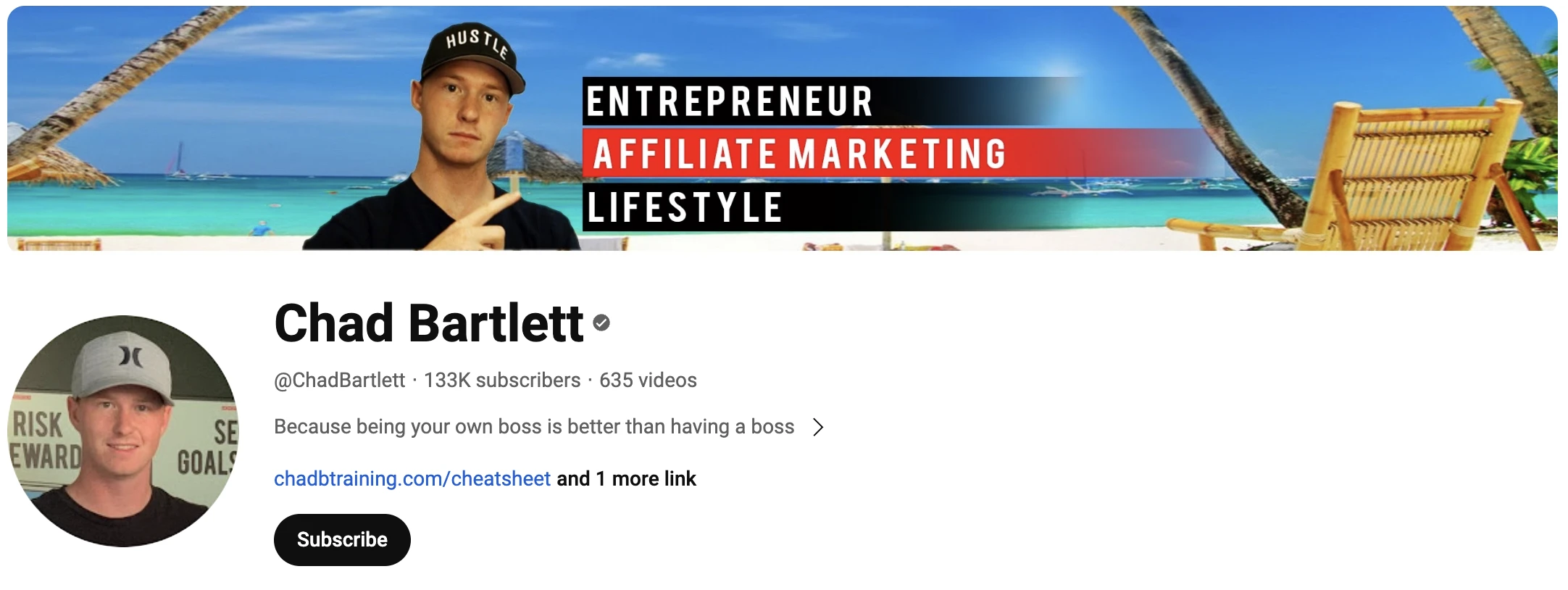The height and width of the screenshot is (590, 1568).
Task: Click the HUSTLE cap in banner
Action: tap(473, 58)
